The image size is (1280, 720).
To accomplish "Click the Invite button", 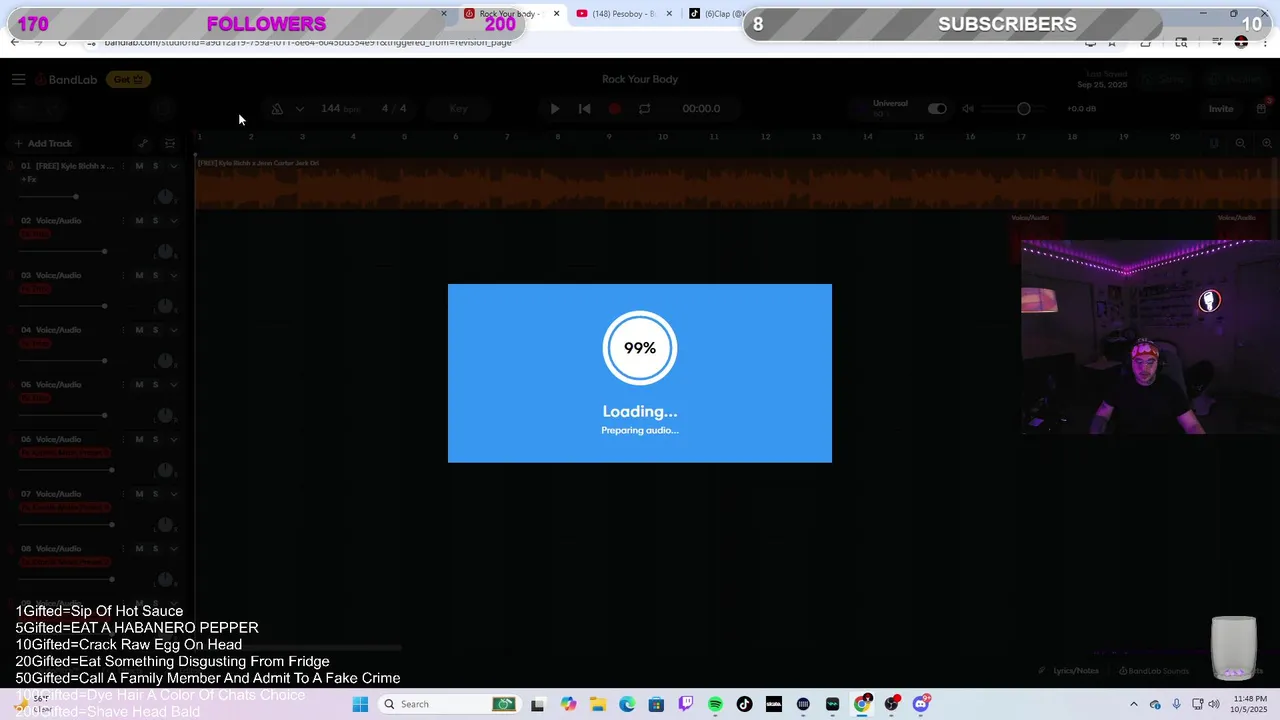I will [1221, 108].
